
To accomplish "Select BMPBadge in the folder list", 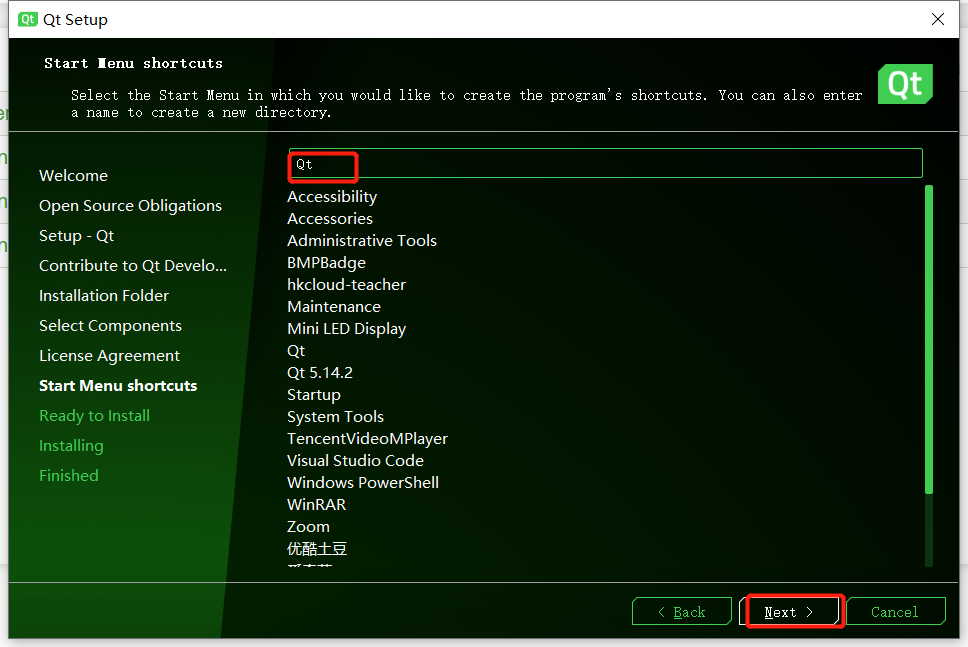I will 326,263.
